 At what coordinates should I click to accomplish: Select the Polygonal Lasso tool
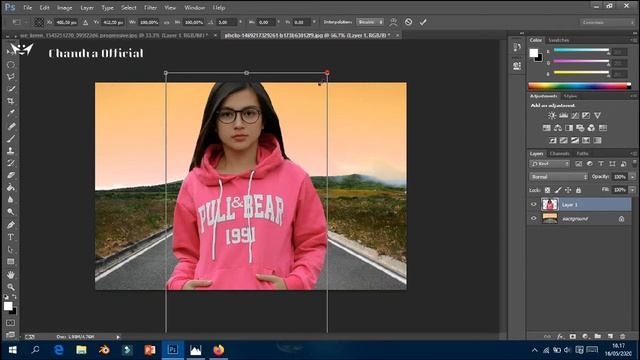point(11,77)
